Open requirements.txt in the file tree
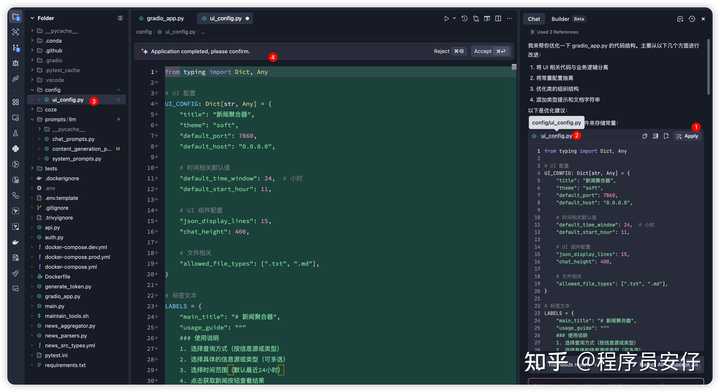Image resolution: width=720 pixels, height=392 pixels. (65, 365)
